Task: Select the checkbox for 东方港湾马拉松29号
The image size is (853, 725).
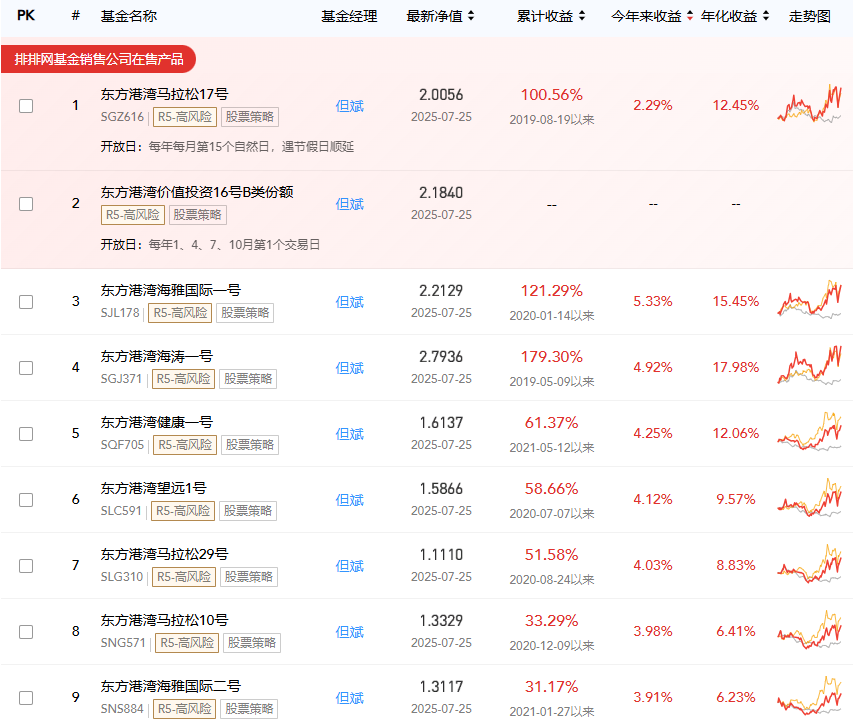Action: click(x=26, y=566)
